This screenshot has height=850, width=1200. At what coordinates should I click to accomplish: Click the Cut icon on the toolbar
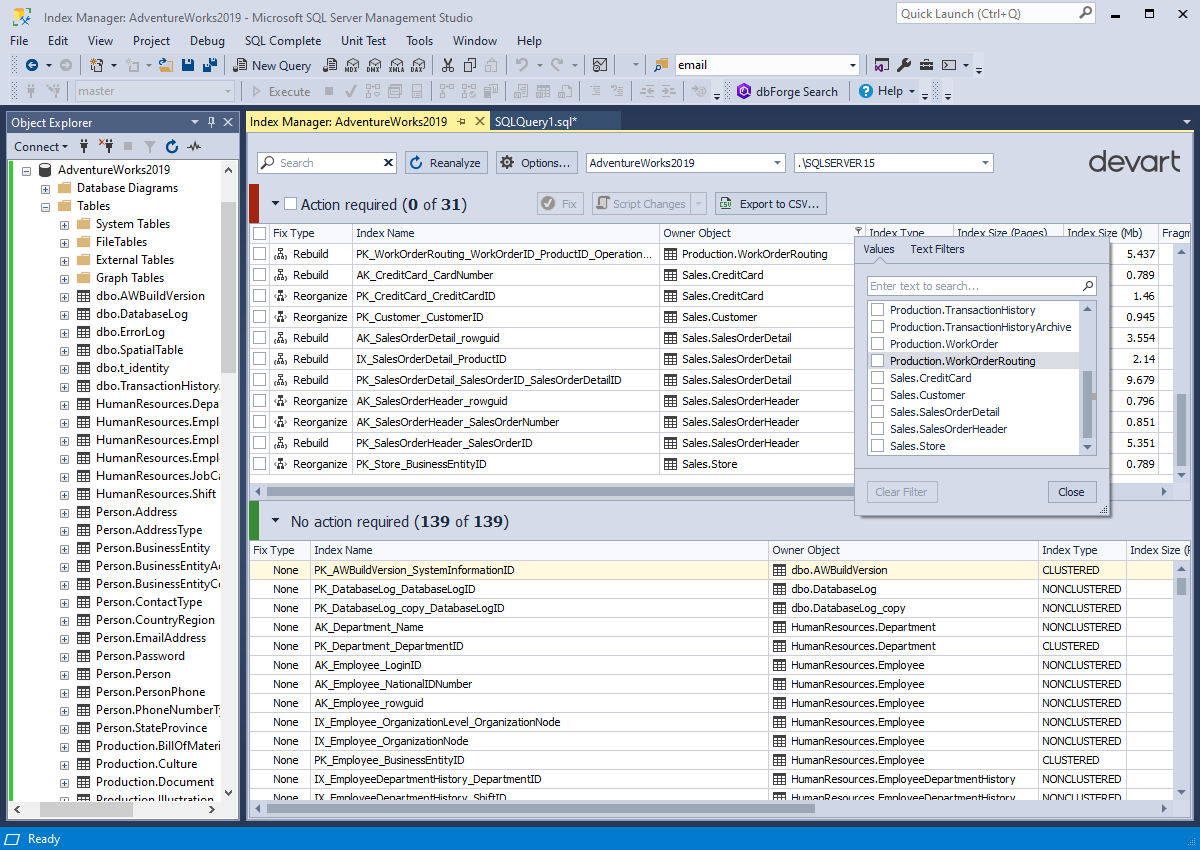(447, 64)
